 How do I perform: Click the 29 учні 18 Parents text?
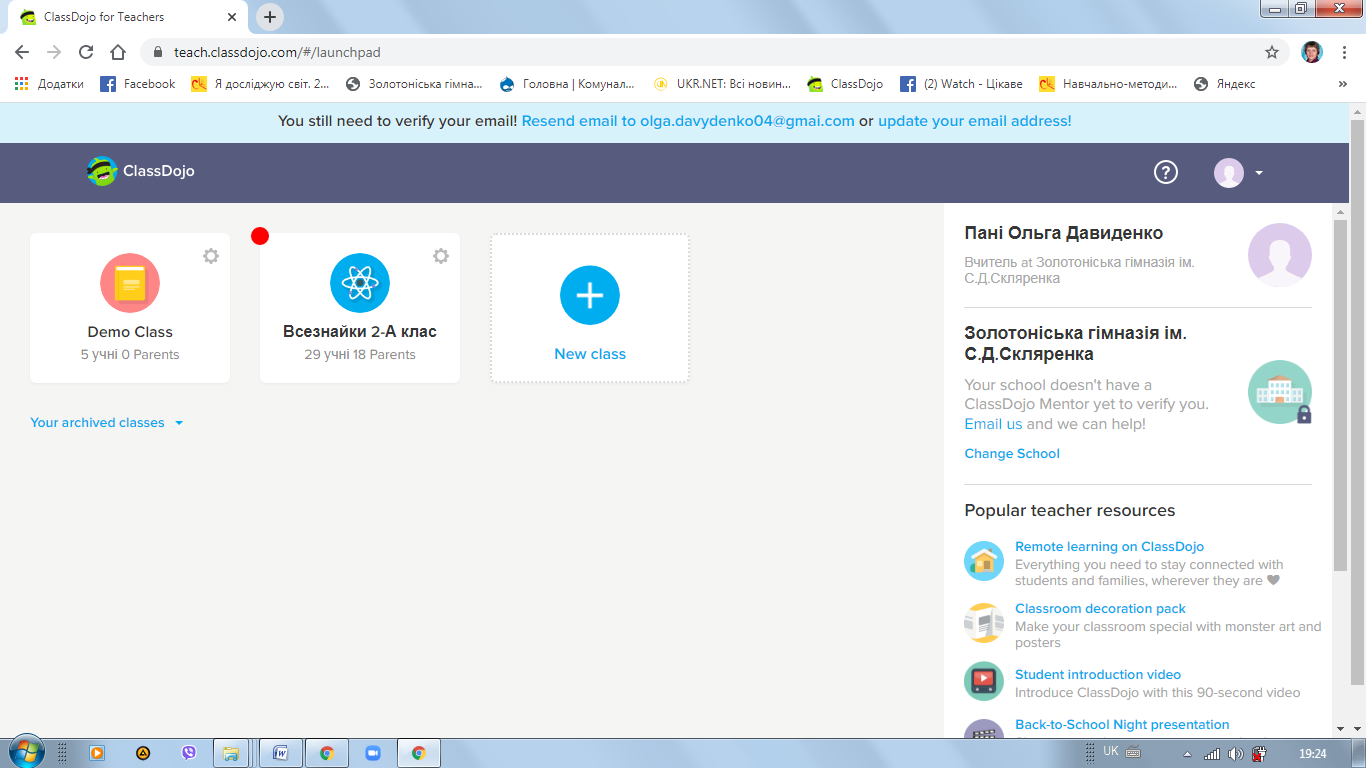[x=360, y=355]
